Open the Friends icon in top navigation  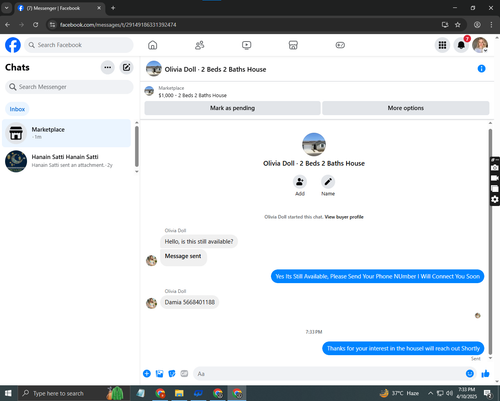click(199, 45)
